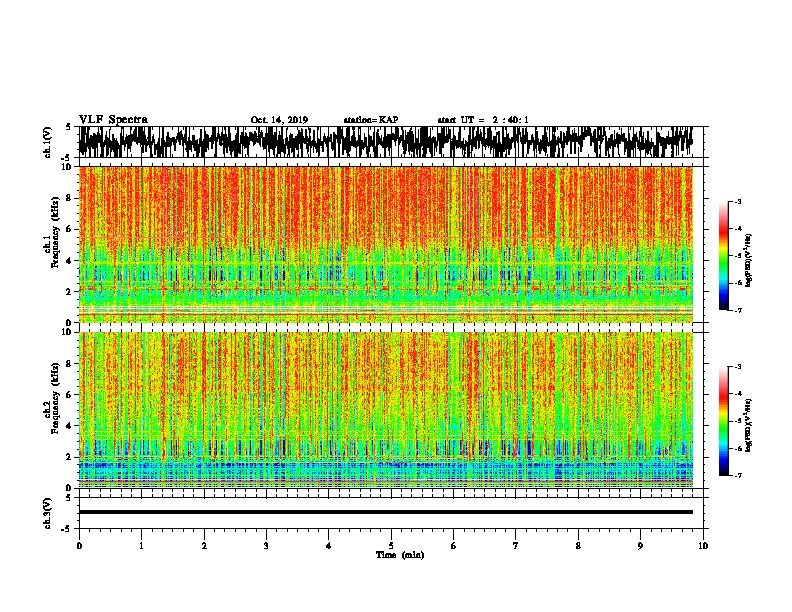Click the "-3" label on ch.1 colorbar
792x612 pixels.
[737, 202]
